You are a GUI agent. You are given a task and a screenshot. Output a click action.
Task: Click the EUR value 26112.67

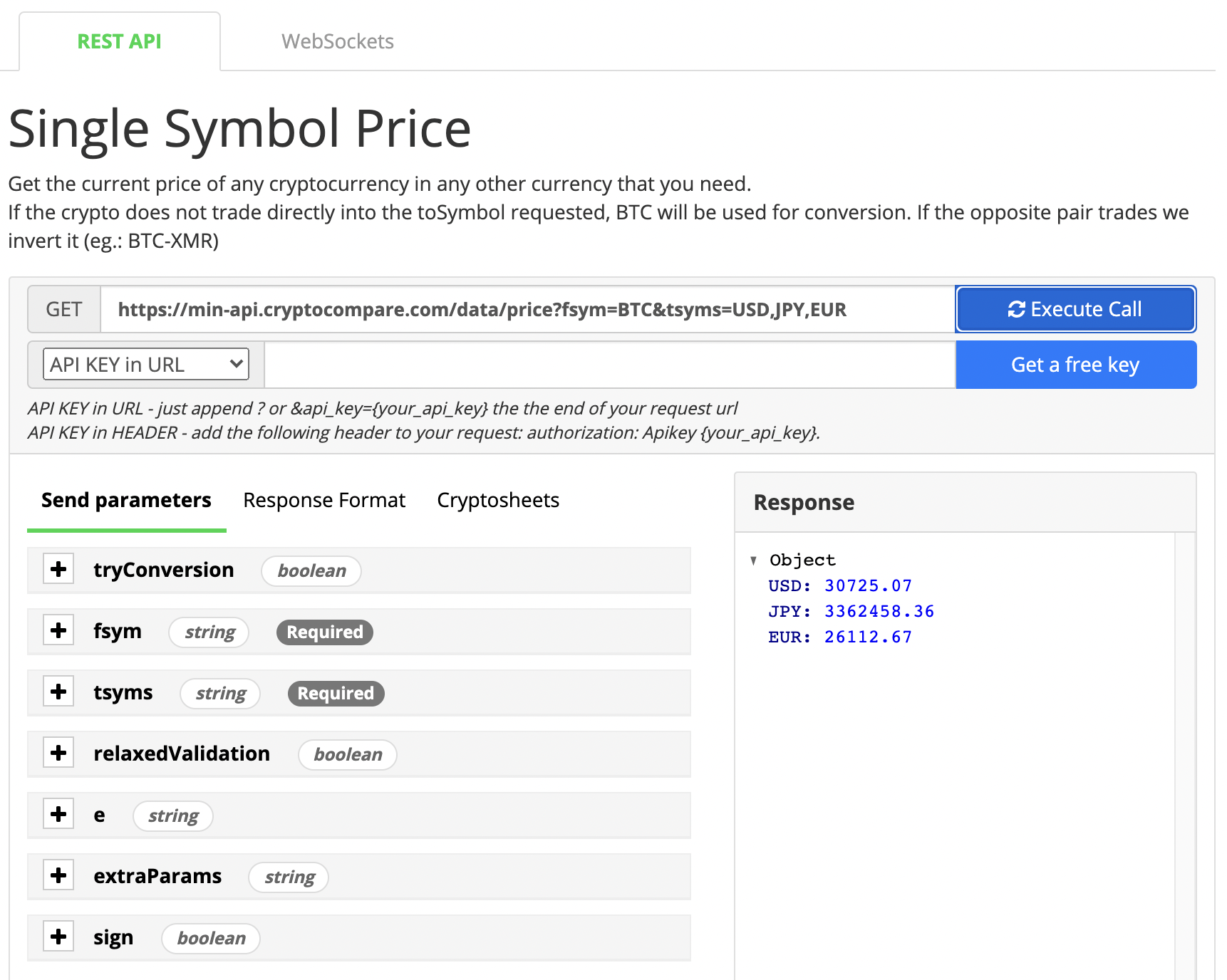(x=868, y=637)
